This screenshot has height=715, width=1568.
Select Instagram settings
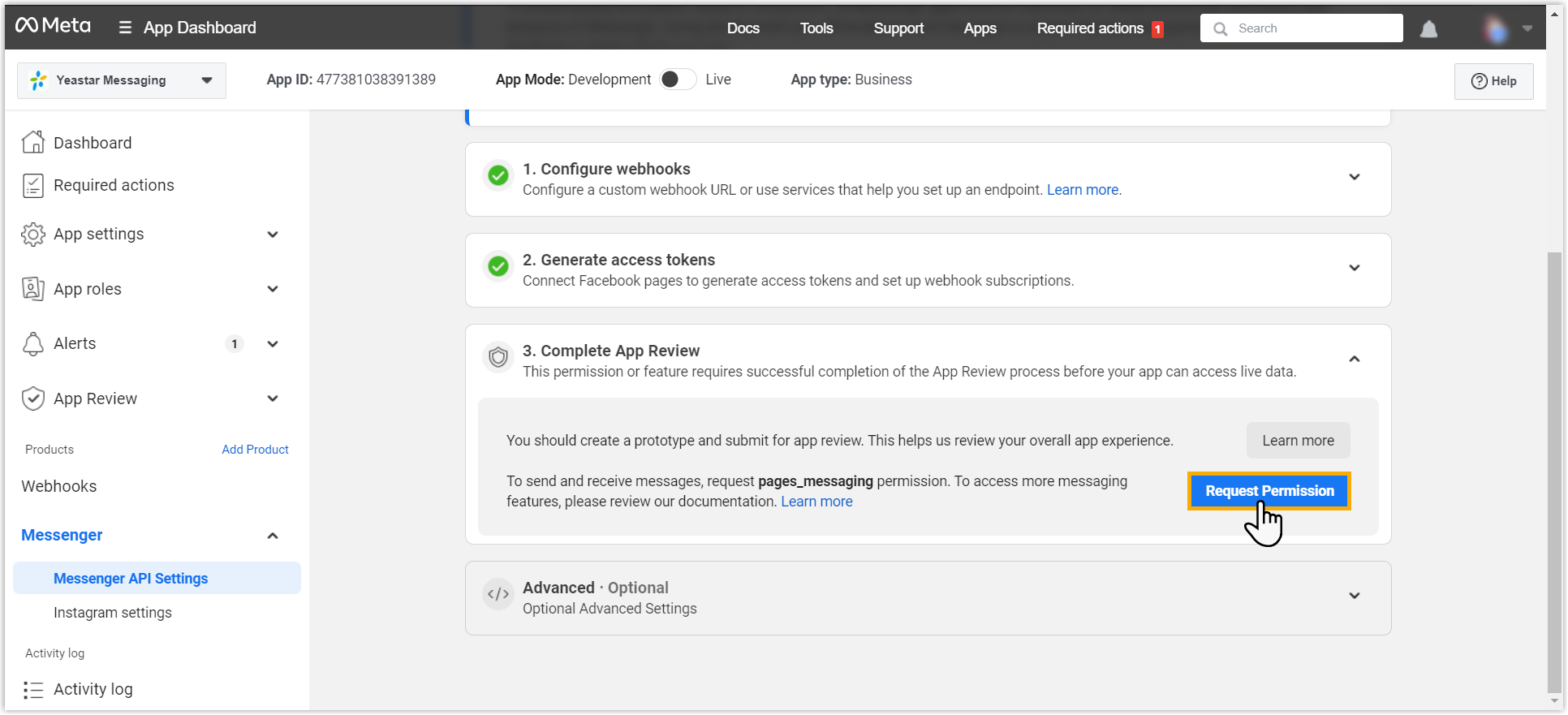(x=113, y=613)
